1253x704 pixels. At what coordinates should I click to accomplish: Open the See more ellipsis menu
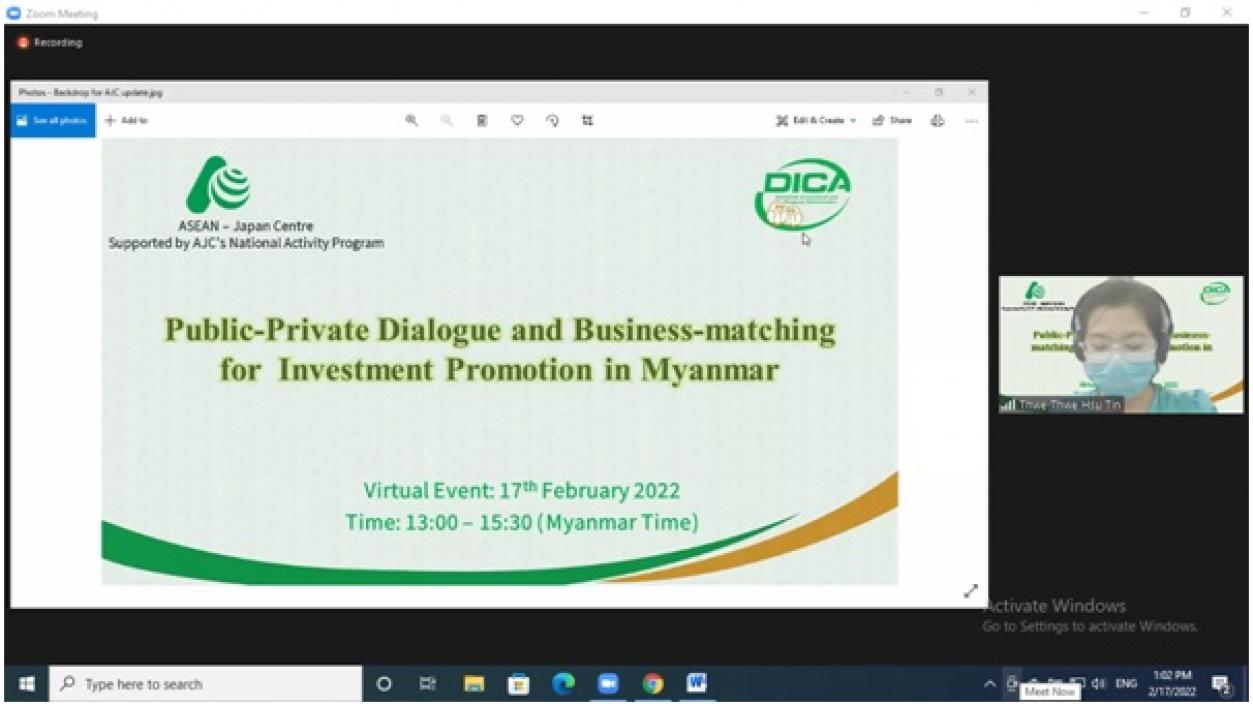971,121
